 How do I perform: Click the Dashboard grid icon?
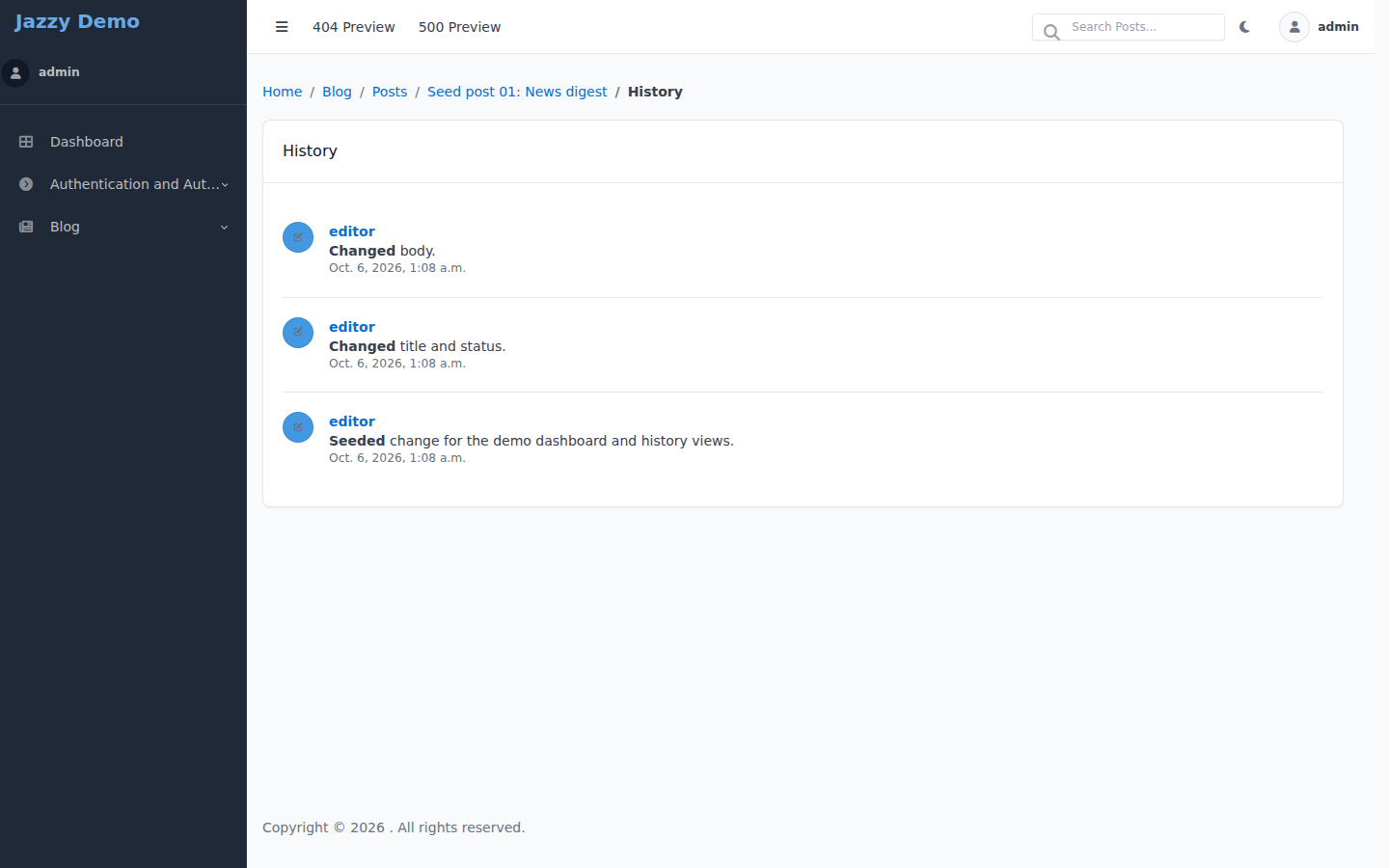[x=26, y=142]
